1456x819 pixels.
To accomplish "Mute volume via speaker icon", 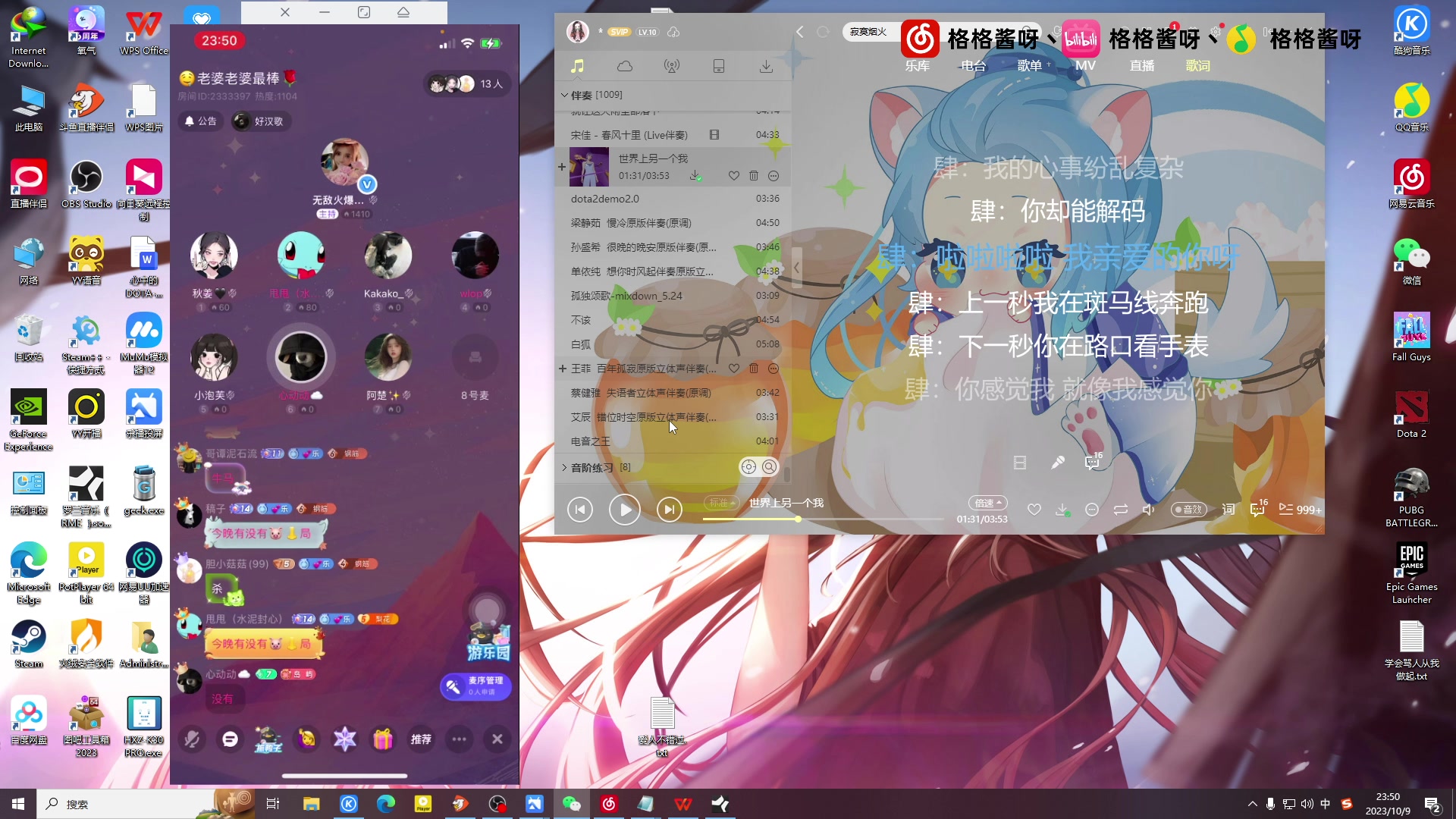I will pos(1149,510).
